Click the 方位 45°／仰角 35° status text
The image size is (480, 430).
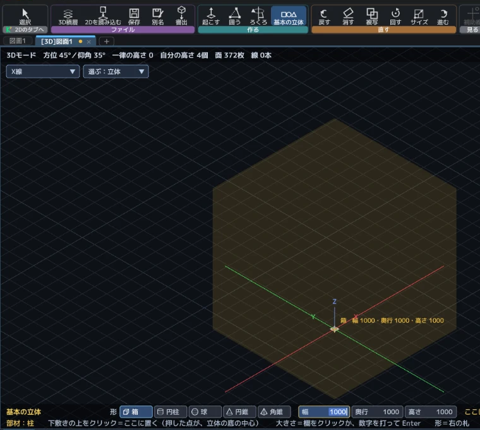(x=74, y=55)
